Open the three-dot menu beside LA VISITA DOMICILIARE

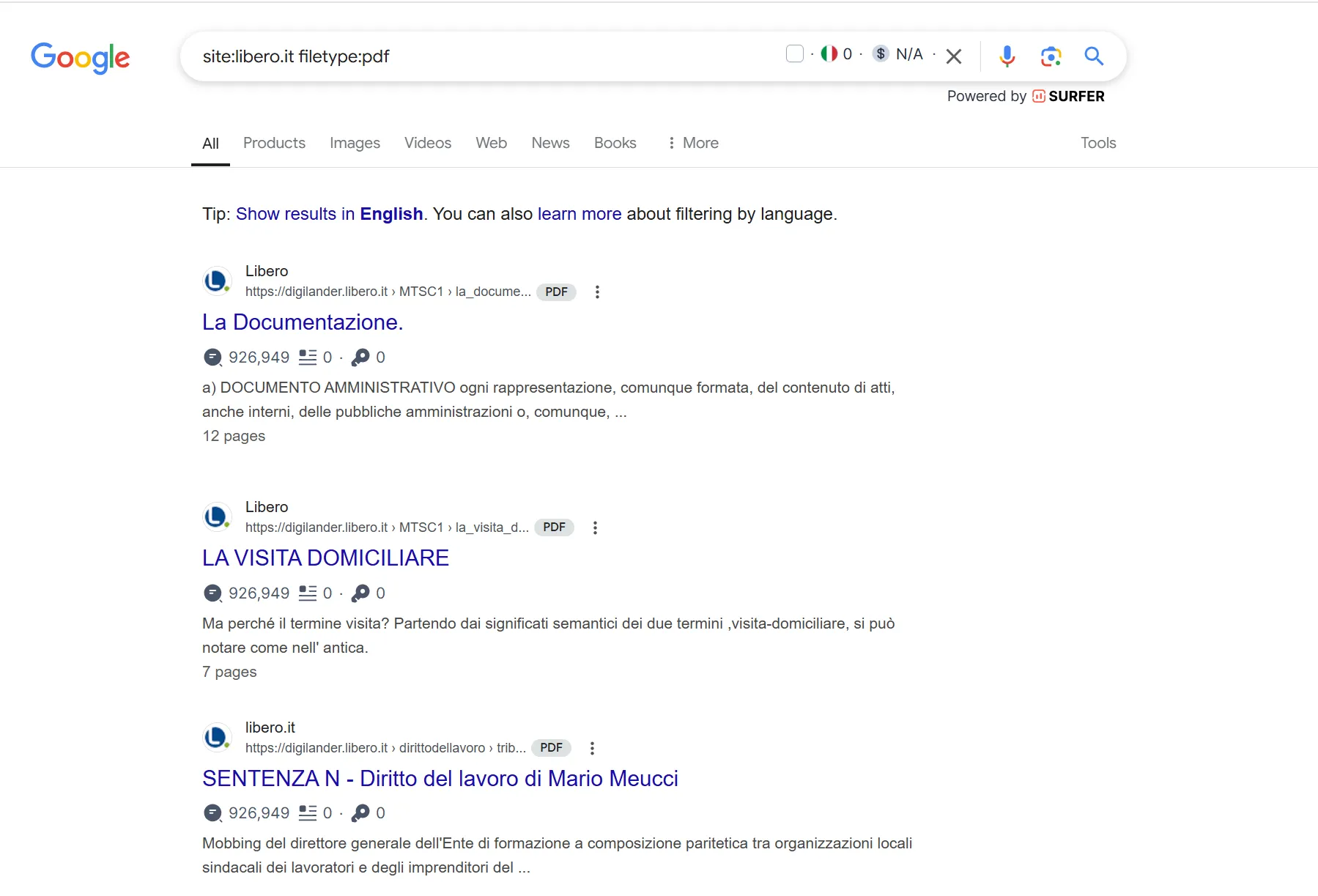[596, 527]
